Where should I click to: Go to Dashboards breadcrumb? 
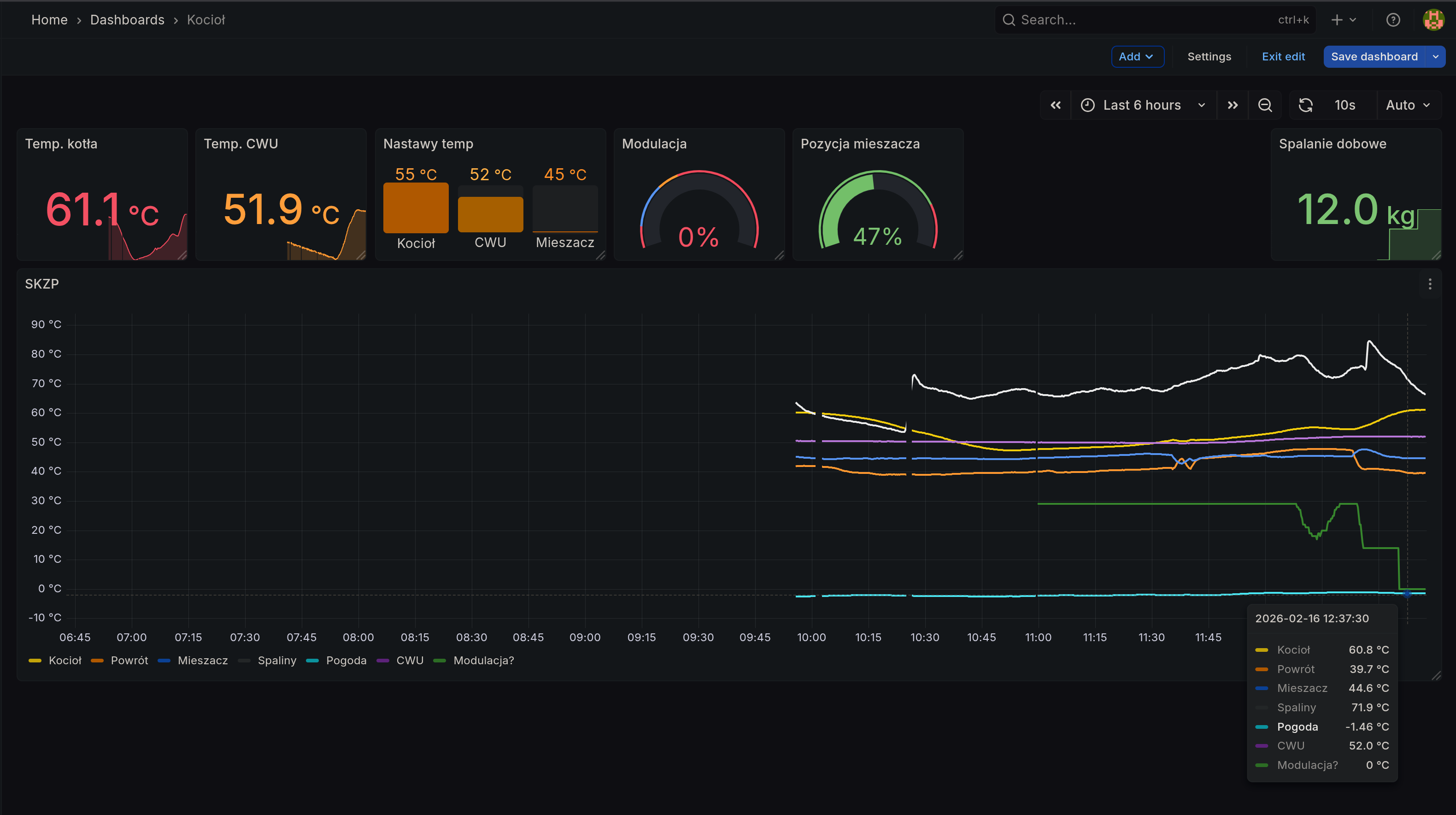point(127,20)
